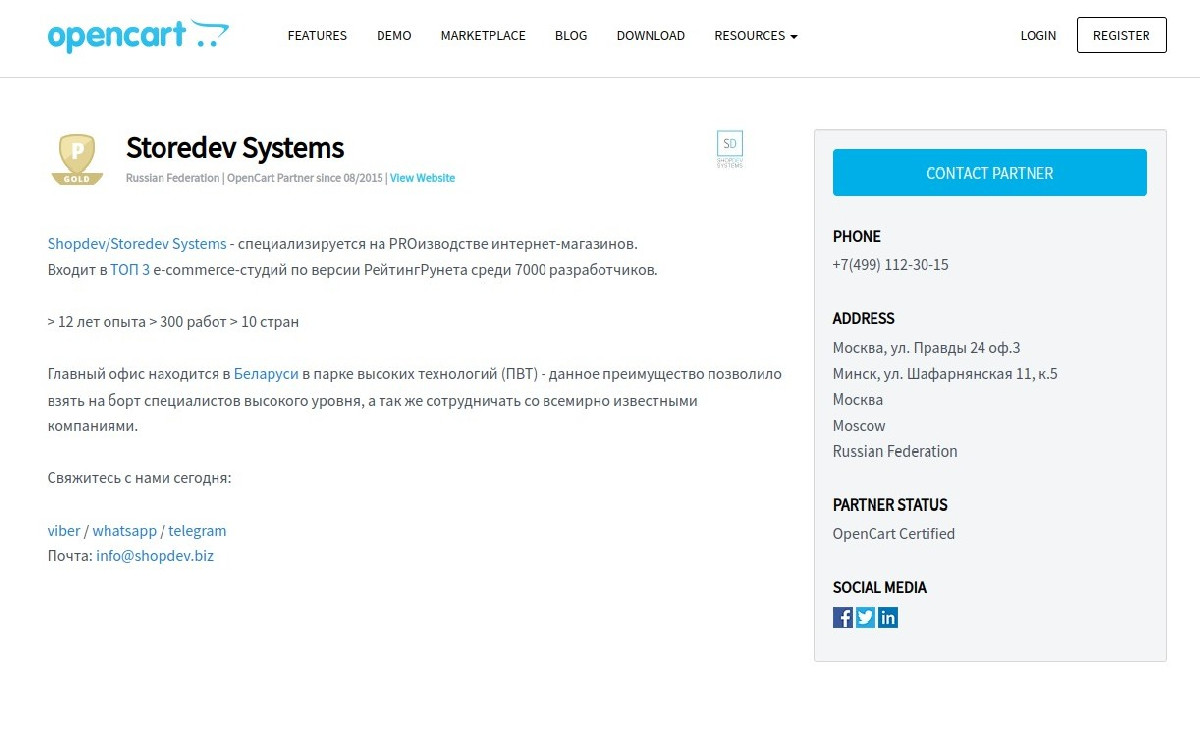The image size is (1200, 736).
Task: Click the Contact Partner button
Action: (990, 173)
